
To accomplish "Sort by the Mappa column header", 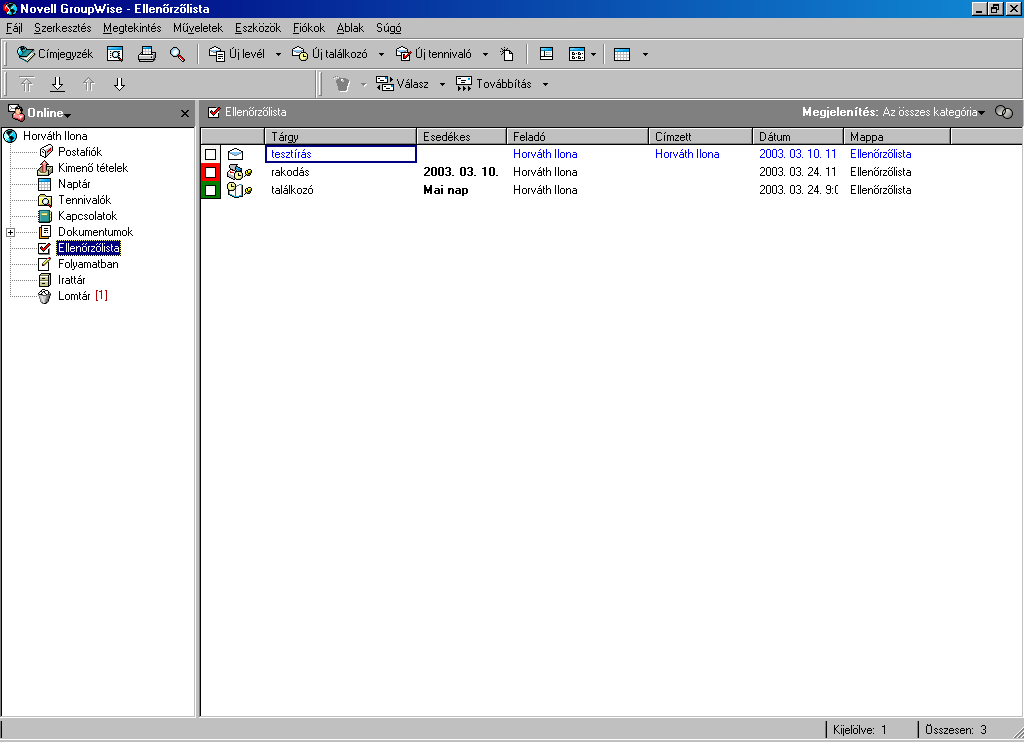I will [x=897, y=137].
